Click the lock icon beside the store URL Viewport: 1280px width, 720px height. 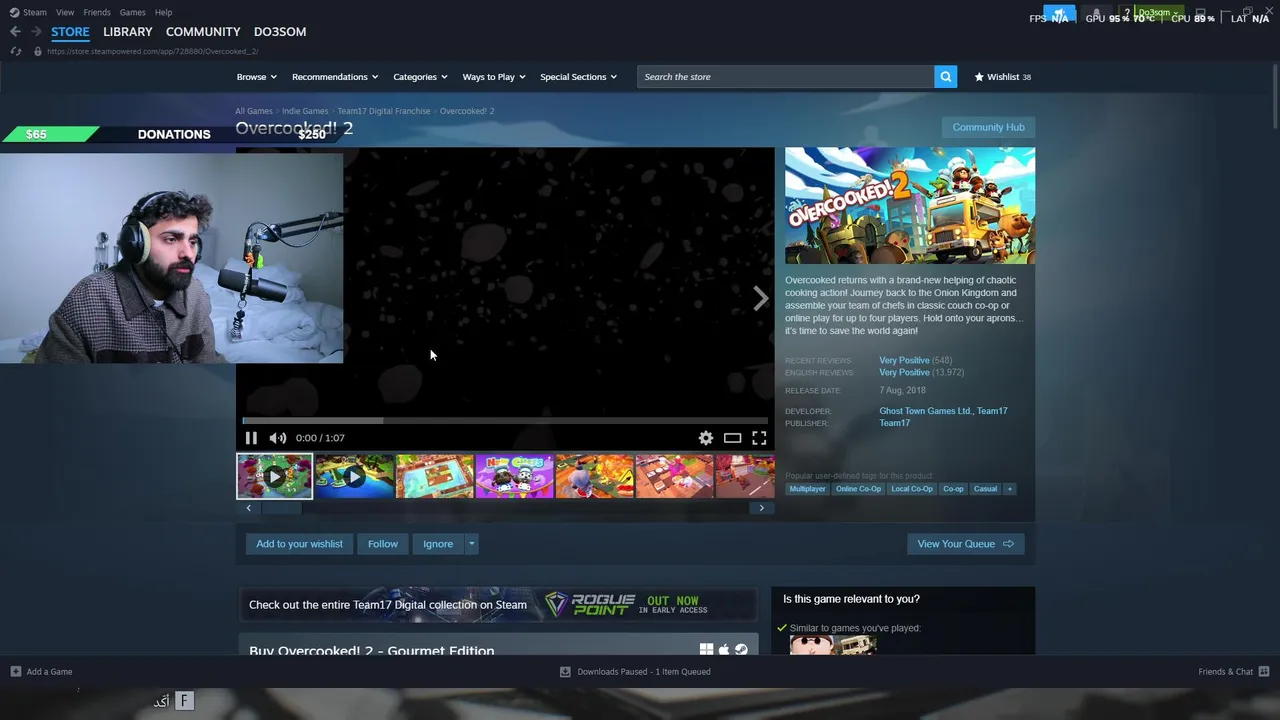click(38, 51)
